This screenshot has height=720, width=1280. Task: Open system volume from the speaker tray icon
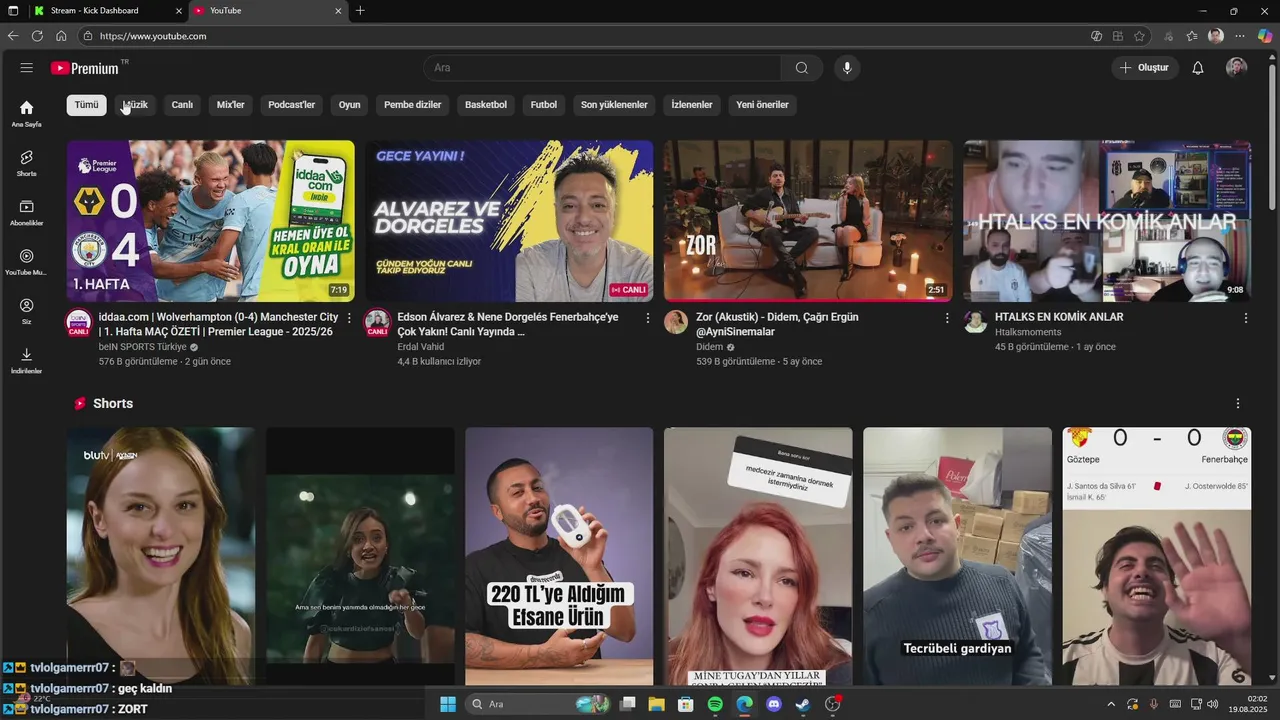click(x=1212, y=704)
